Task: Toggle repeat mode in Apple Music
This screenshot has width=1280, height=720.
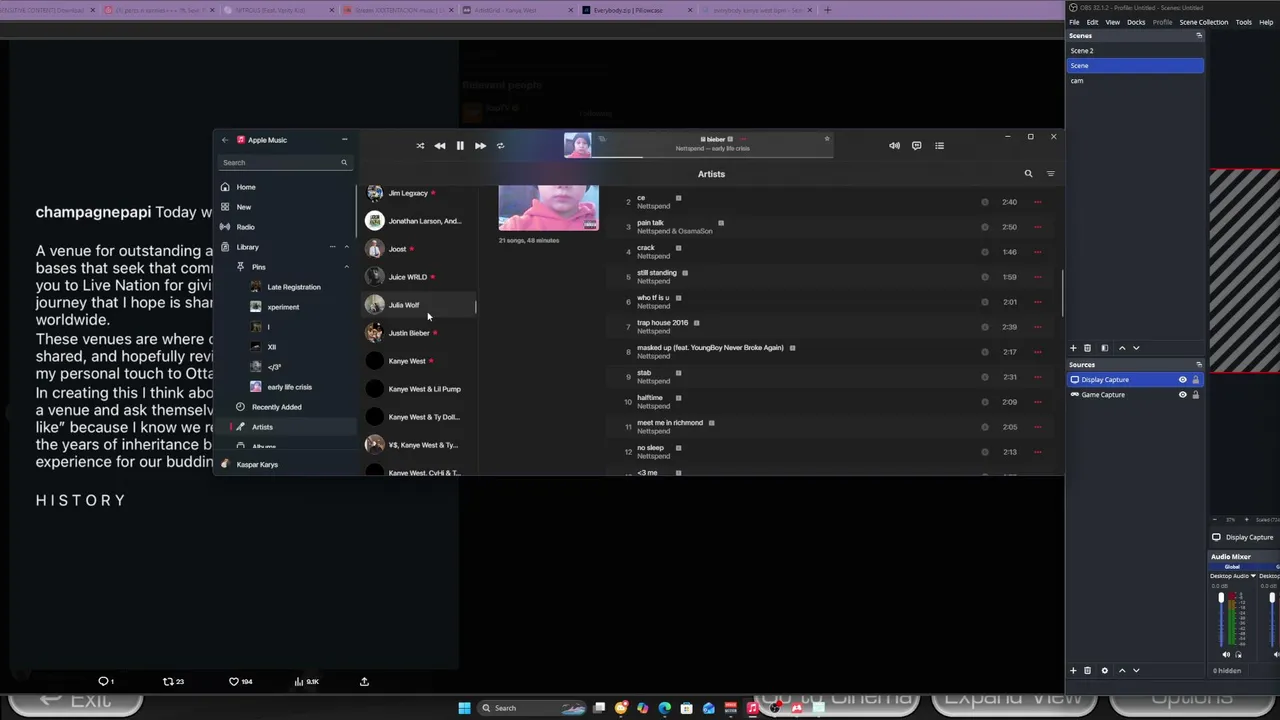Action: (500, 146)
